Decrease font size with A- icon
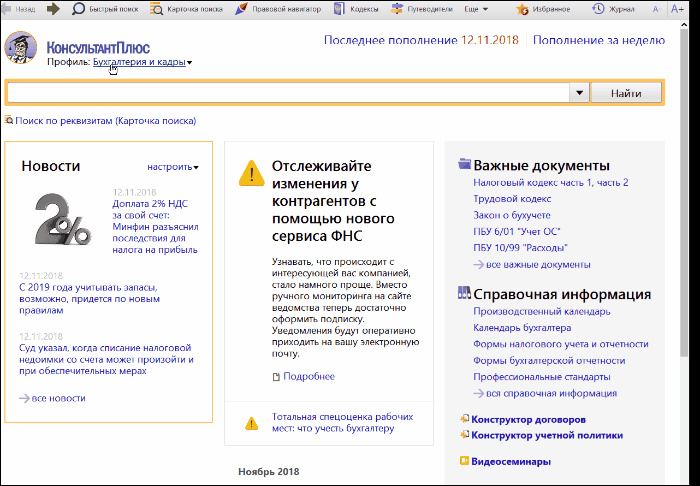This screenshot has width=700, height=486. (x=656, y=9)
